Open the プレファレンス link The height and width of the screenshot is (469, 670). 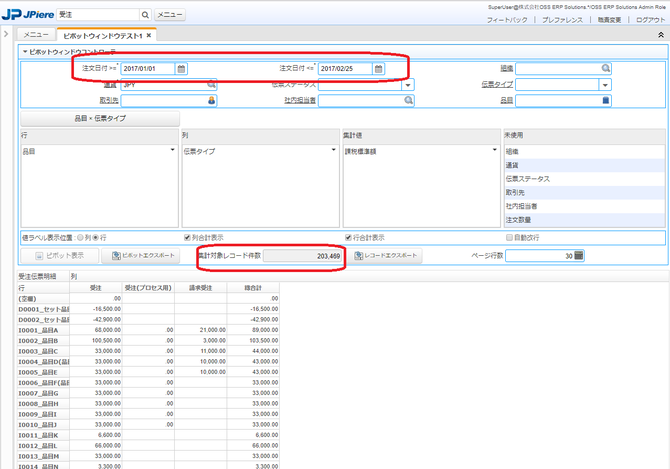(x=562, y=20)
